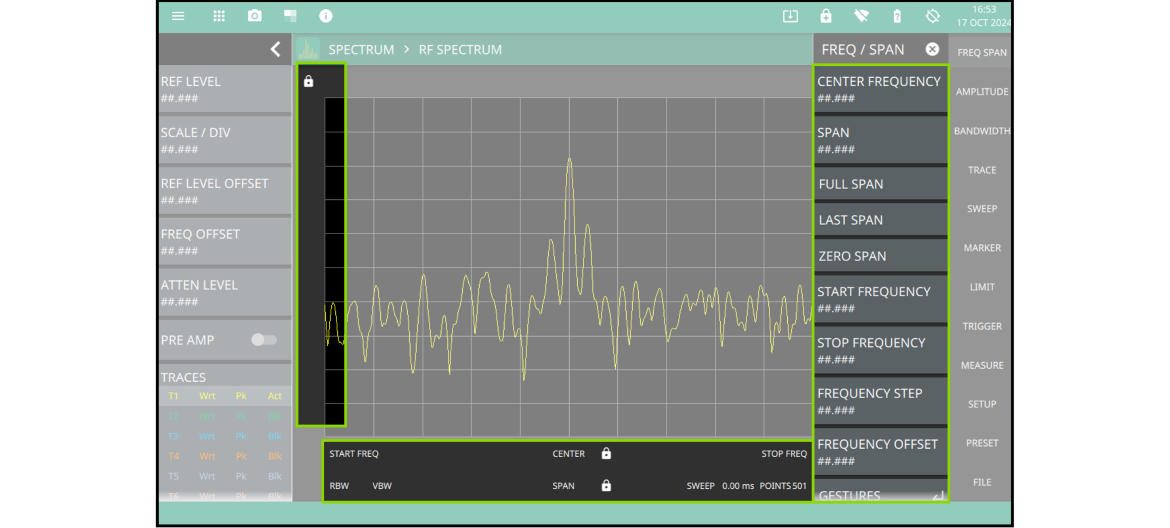The image size is (1170, 528).
Task: Open the MARKER menu tab
Action: [981, 248]
